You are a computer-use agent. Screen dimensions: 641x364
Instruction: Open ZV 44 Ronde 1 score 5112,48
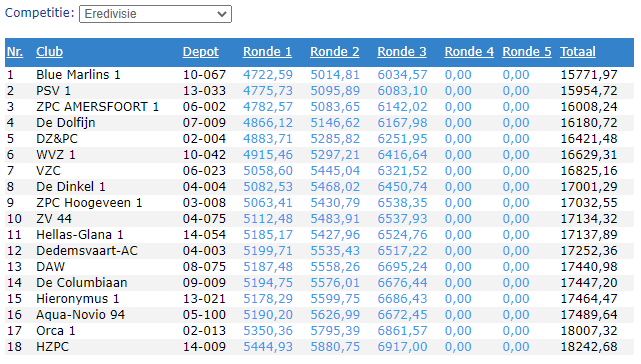(x=268, y=219)
